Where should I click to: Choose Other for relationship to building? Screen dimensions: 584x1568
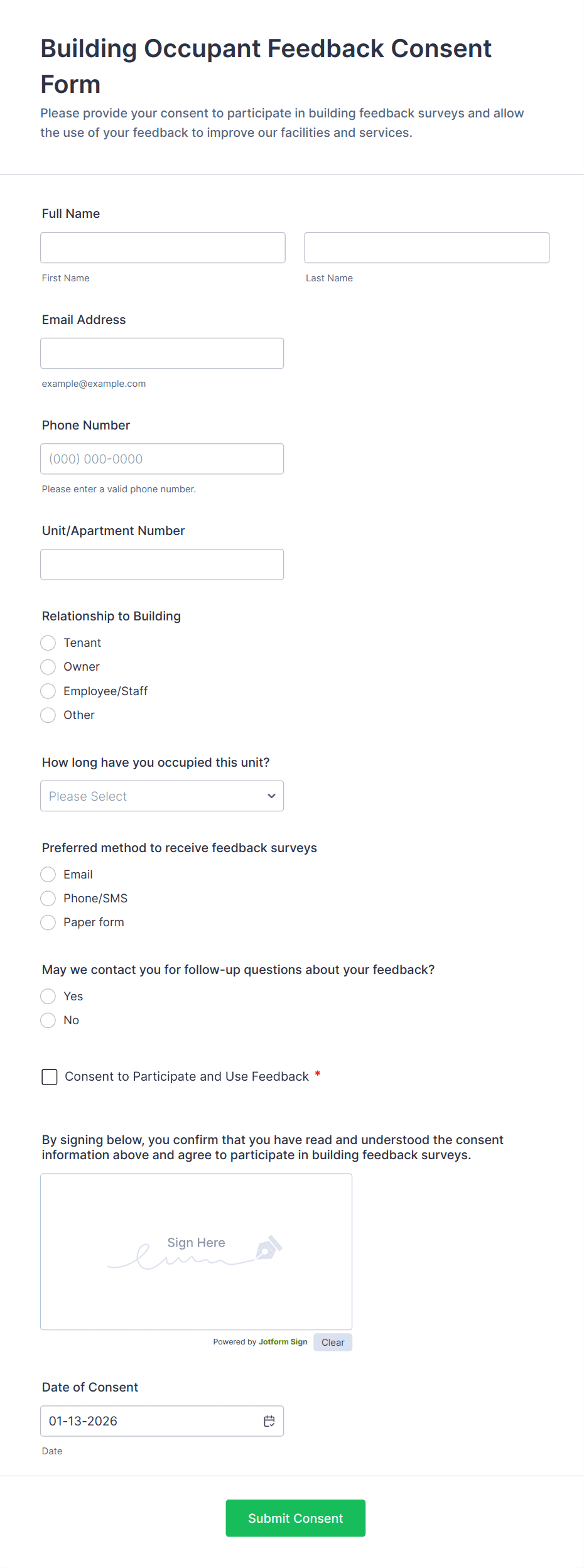tap(48, 715)
